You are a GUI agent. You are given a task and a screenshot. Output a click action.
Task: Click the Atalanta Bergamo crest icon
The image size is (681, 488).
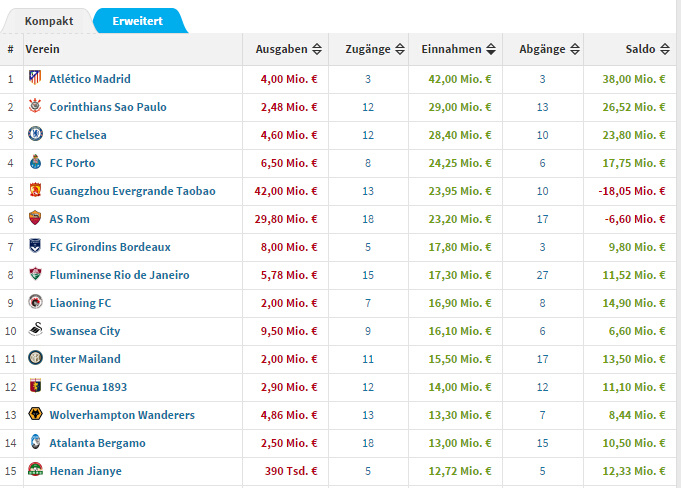click(35, 442)
